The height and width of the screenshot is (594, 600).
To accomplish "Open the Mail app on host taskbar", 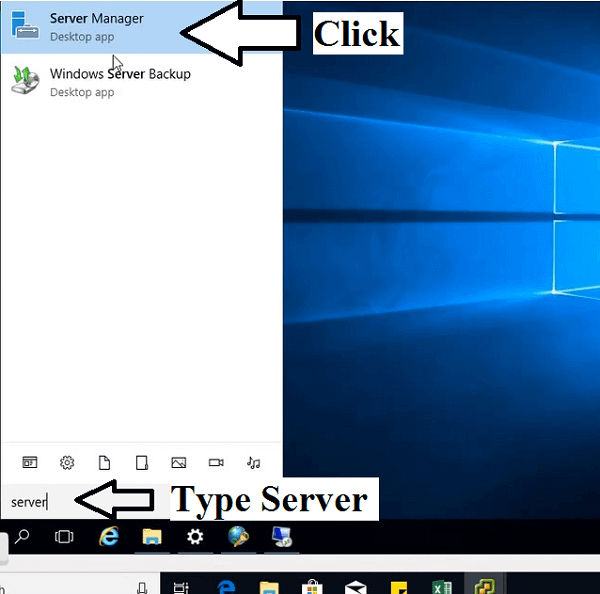I will click(x=355, y=587).
